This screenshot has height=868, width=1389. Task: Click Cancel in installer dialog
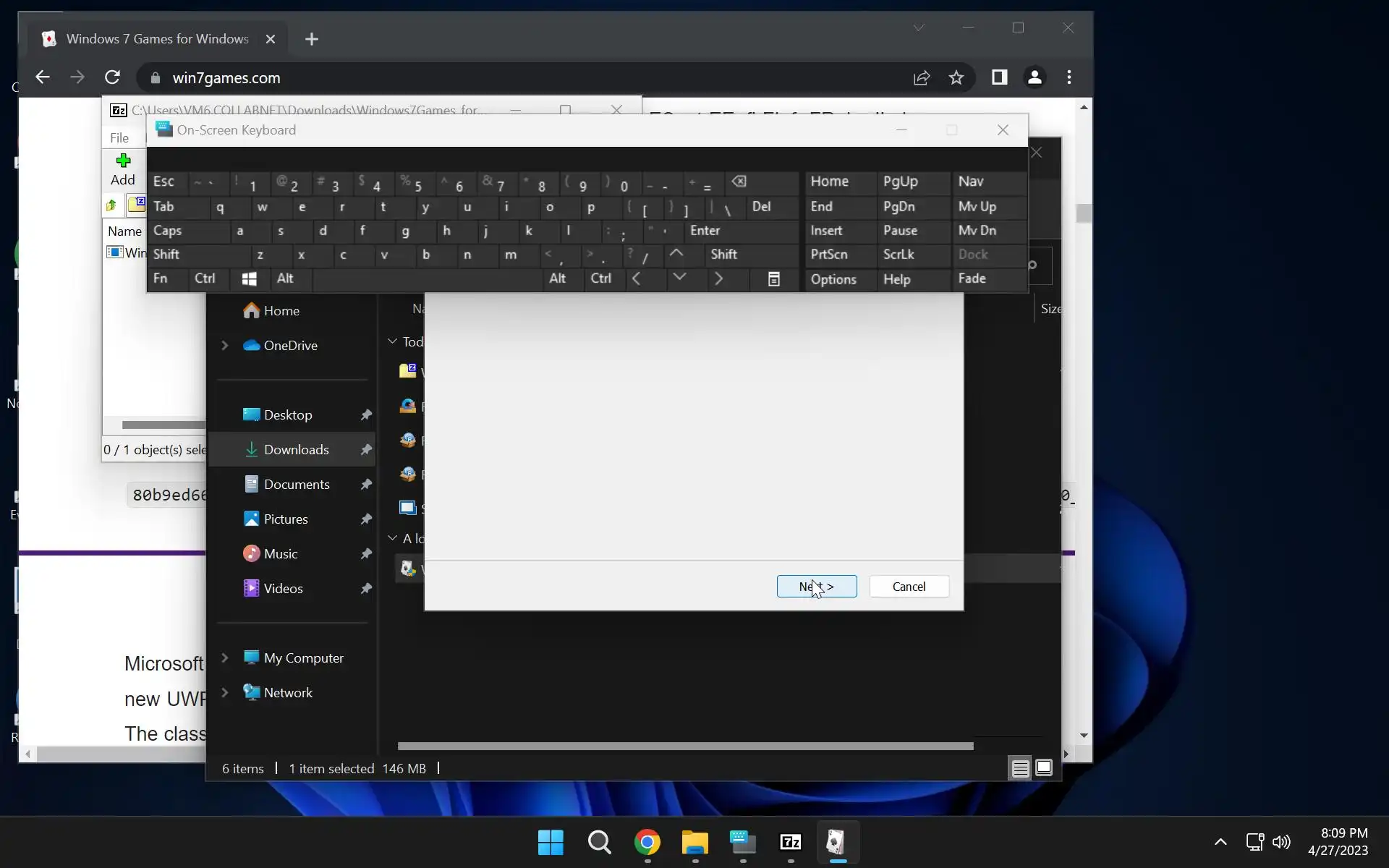(x=909, y=587)
